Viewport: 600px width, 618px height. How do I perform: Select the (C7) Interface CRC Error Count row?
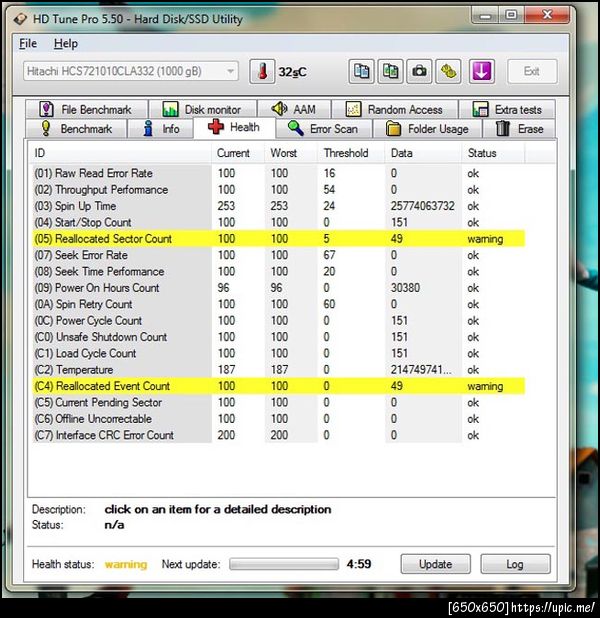pos(279,435)
